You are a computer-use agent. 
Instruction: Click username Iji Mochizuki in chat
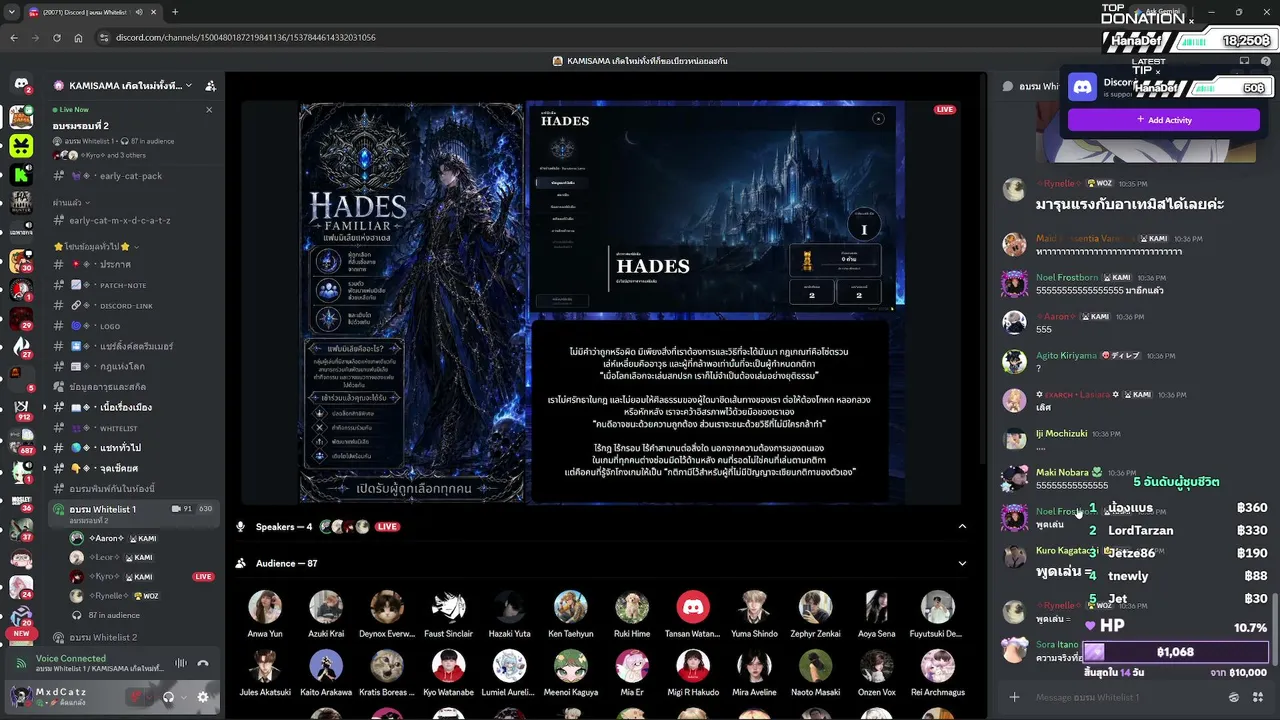(1062, 433)
